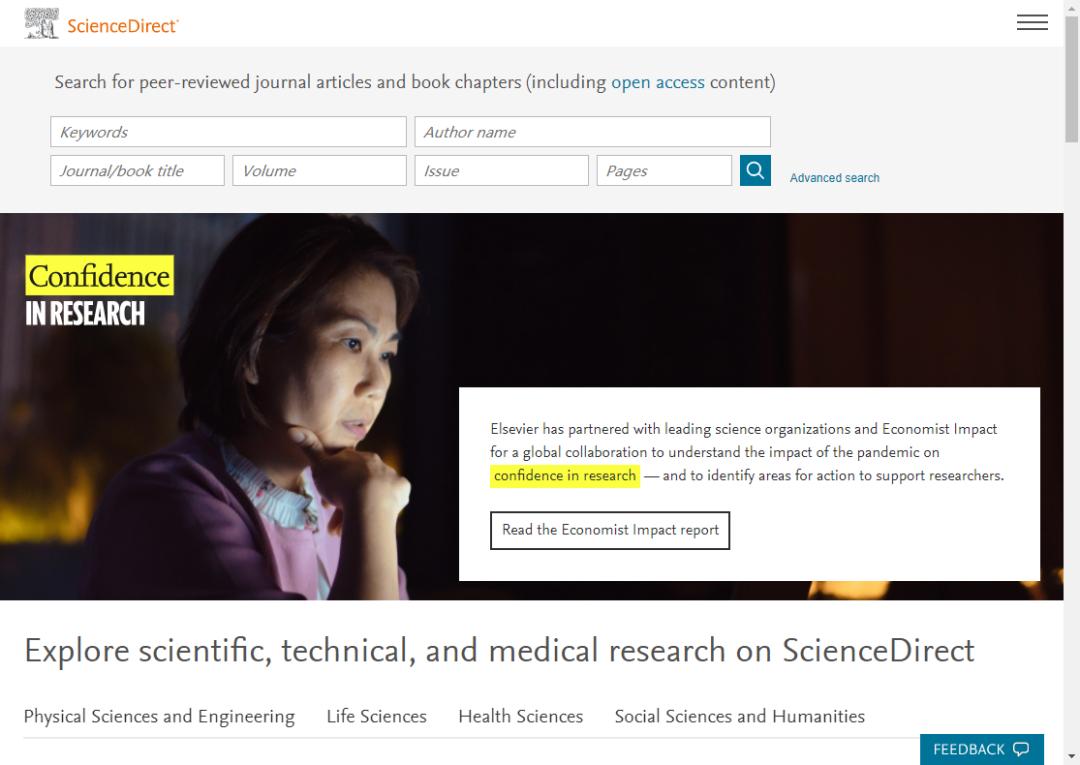This screenshot has height=765, width=1080.
Task: Click the ScienceDirect wordmark text
Action: point(122,26)
